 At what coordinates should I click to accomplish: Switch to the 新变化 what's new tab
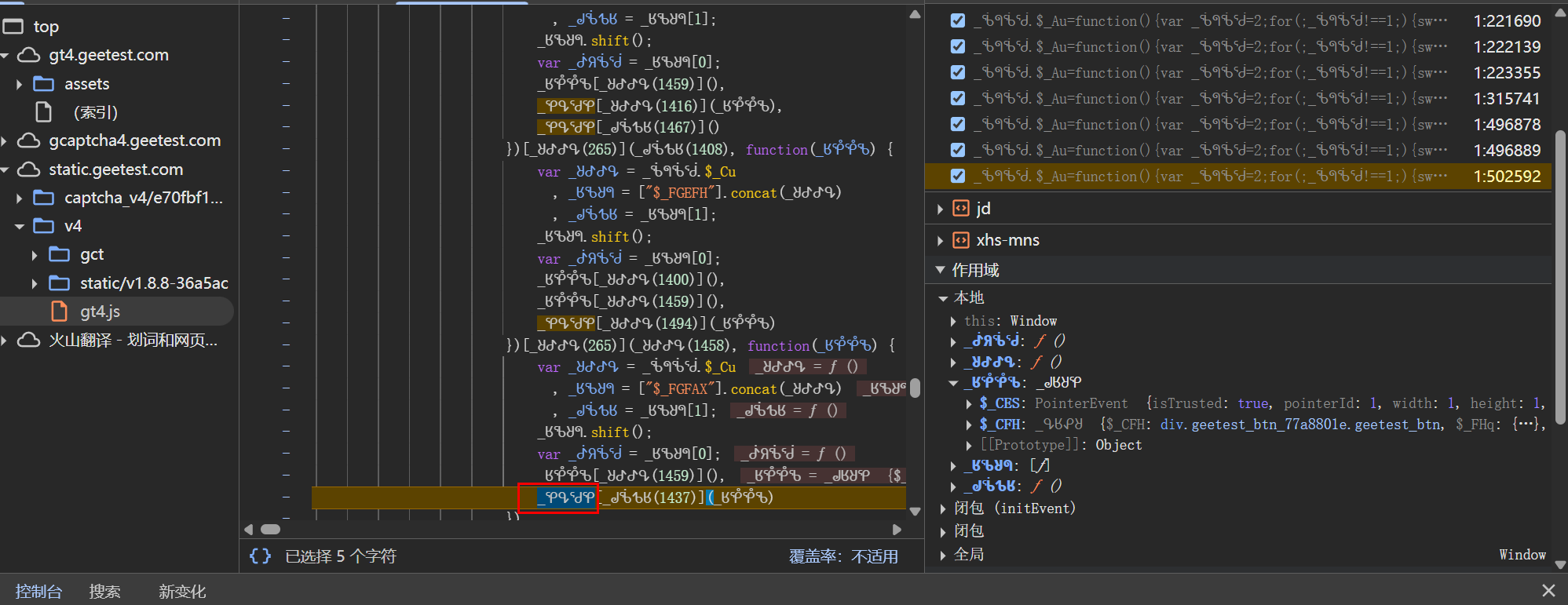pyautogui.click(x=182, y=591)
